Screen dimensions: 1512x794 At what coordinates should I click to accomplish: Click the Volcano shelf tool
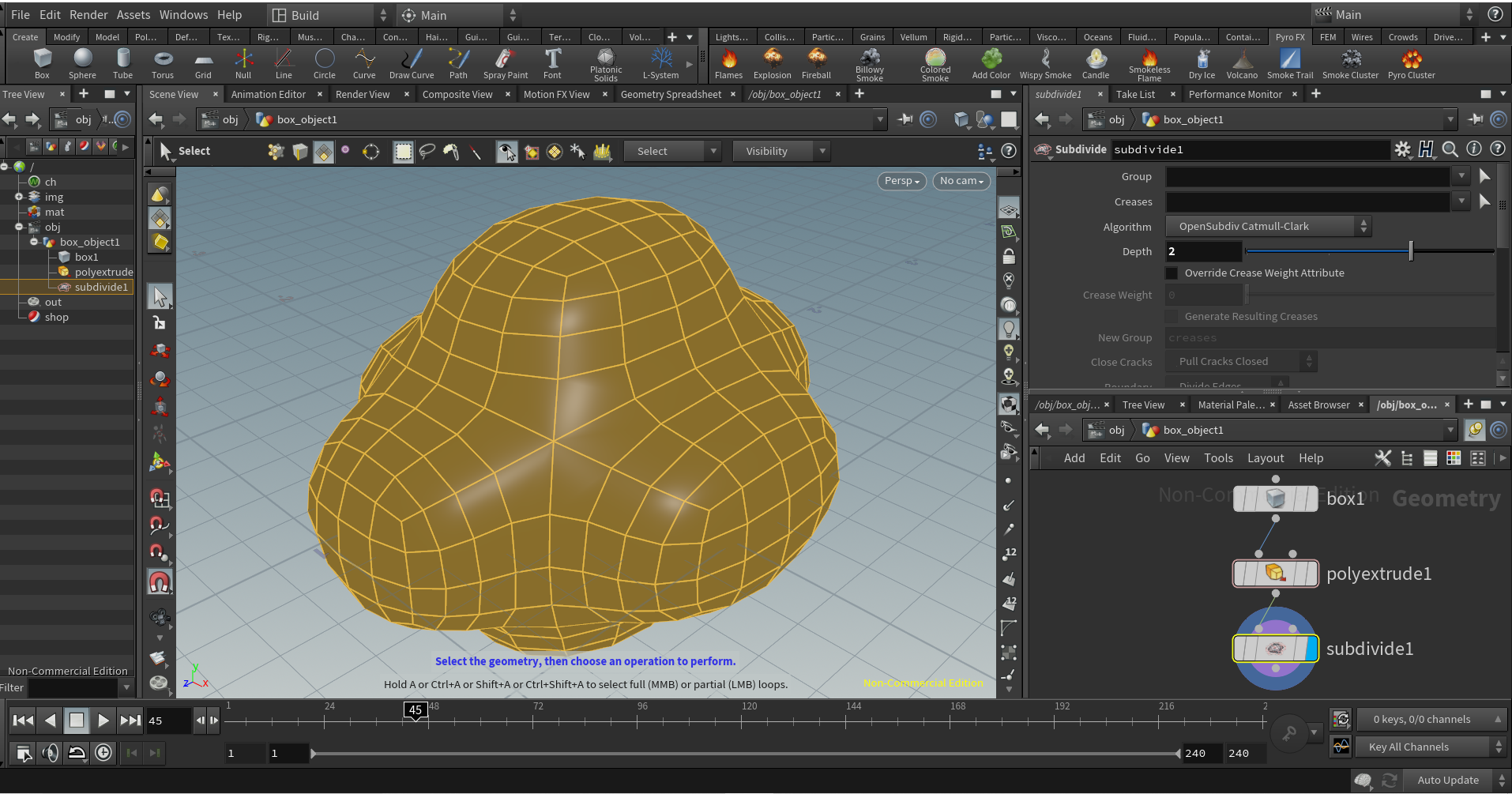click(x=1242, y=63)
